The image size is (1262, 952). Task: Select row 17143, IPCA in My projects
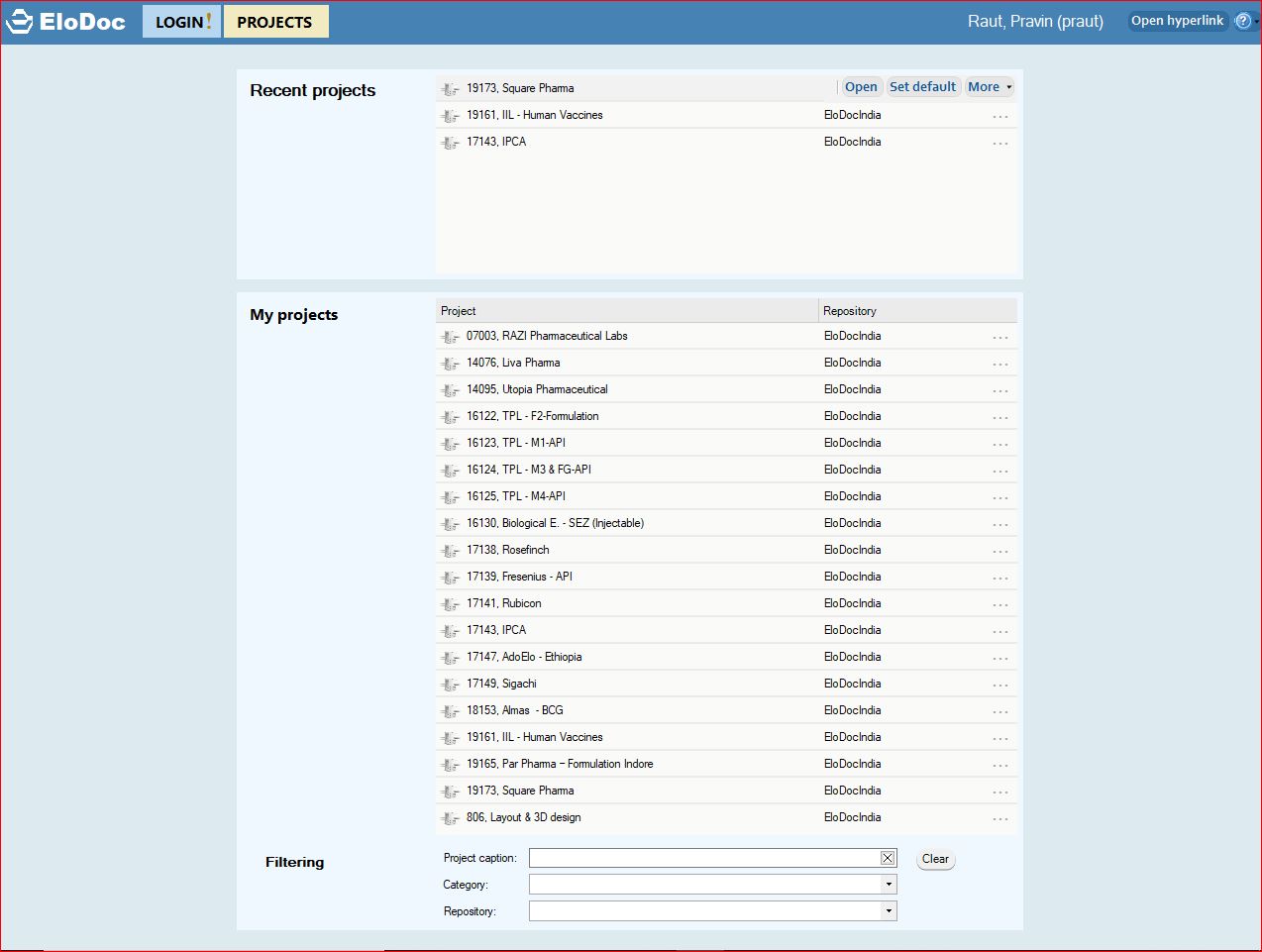[x=726, y=631]
